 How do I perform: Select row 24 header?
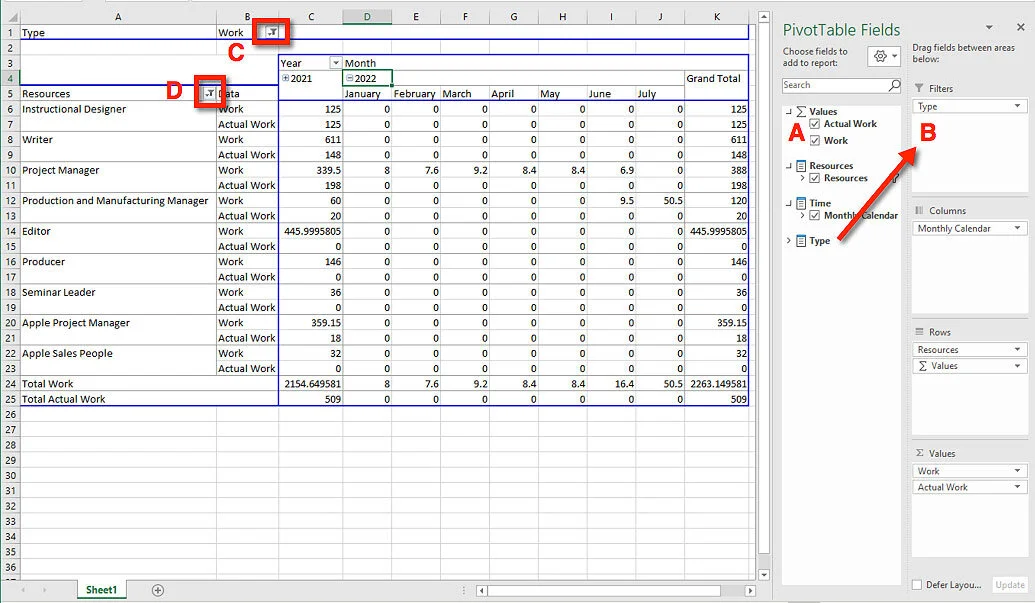tap(10, 384)
